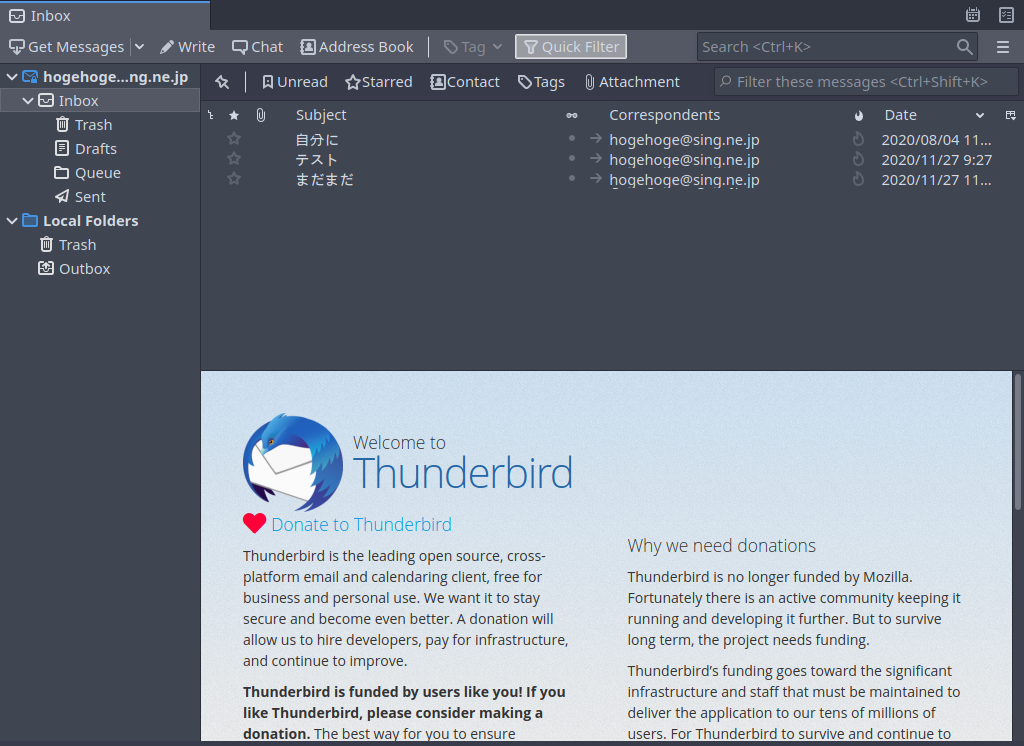
Task: Click the Filter these messages field
Action: [865, 82]
